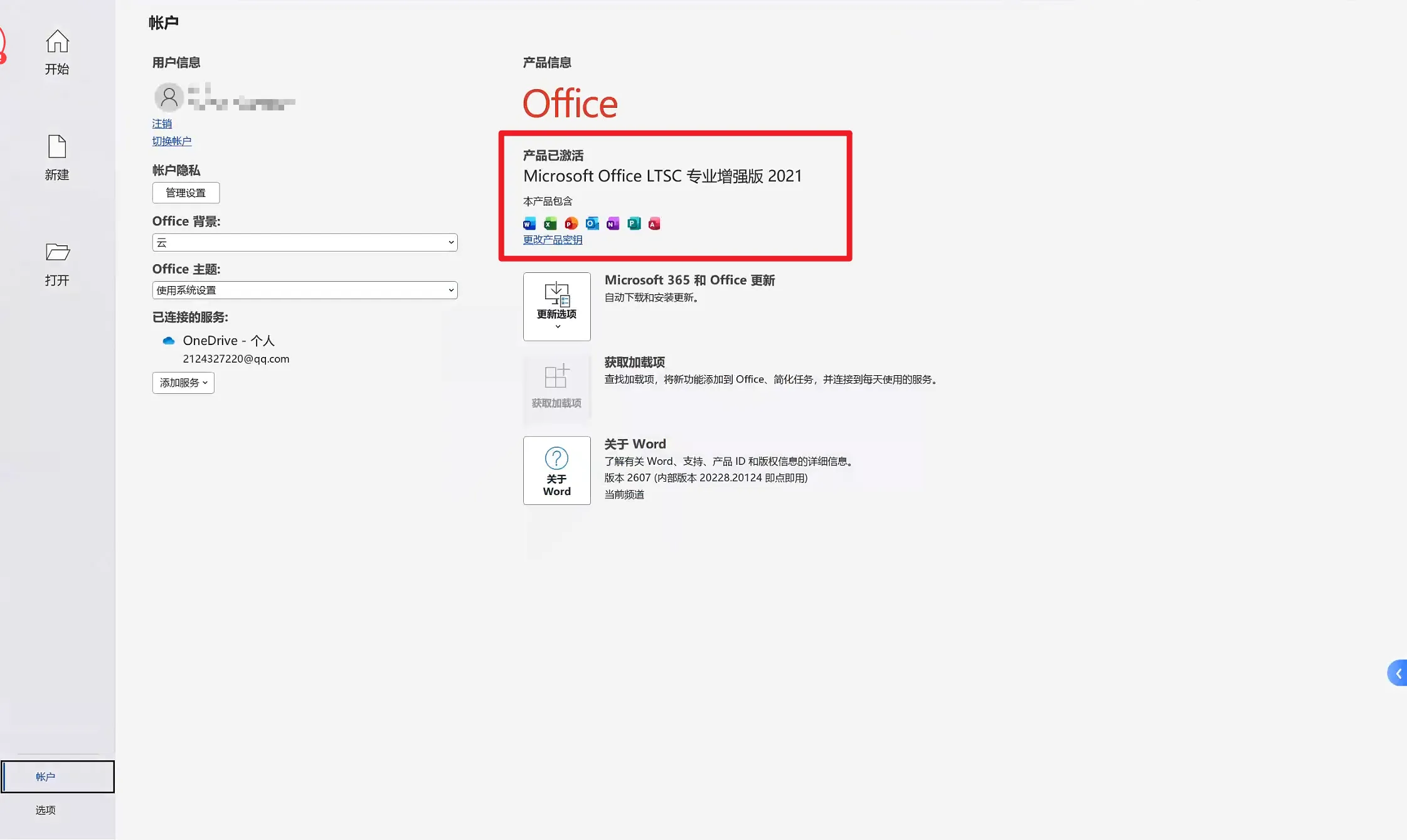
Task: Click the user avatar icon
Action: point(169,97)
